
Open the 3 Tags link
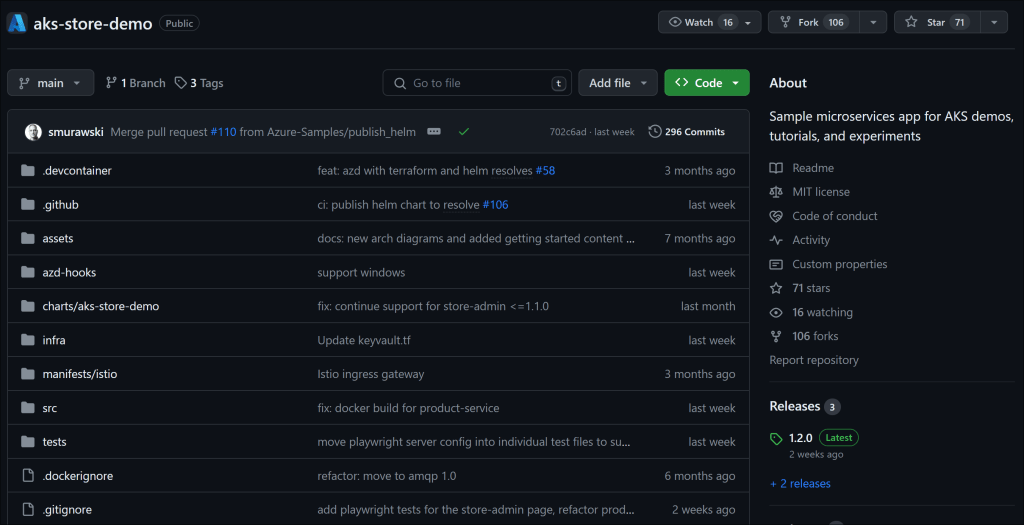199,83
